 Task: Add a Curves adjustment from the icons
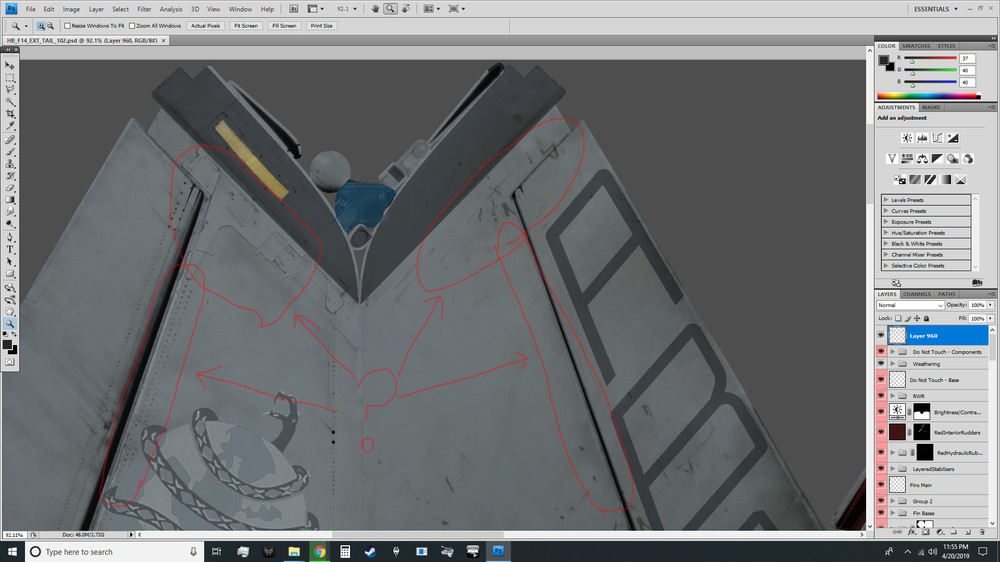click(x=938, y=138)
